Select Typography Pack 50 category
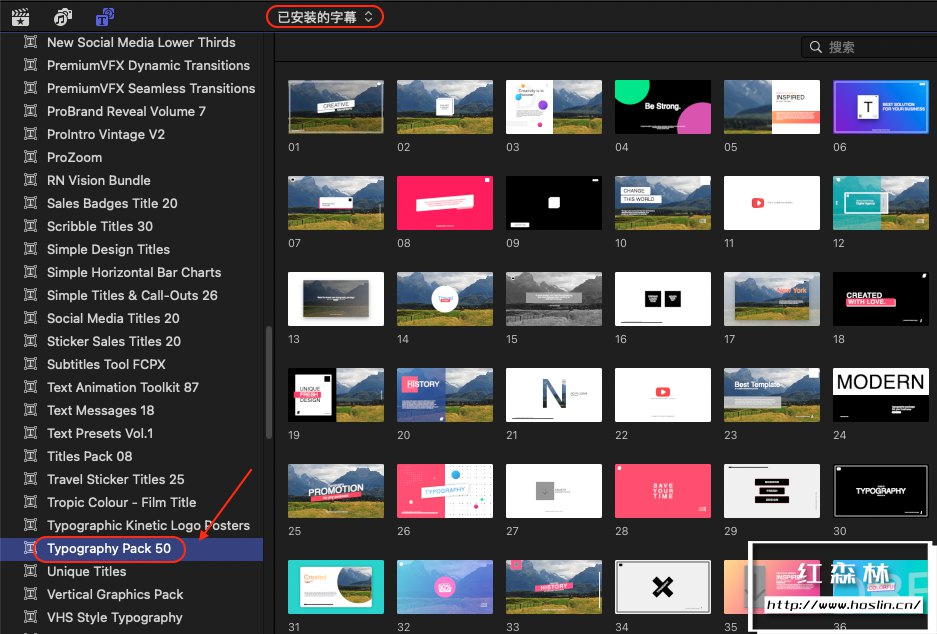 pyautogui.click(x=109, y=549)
